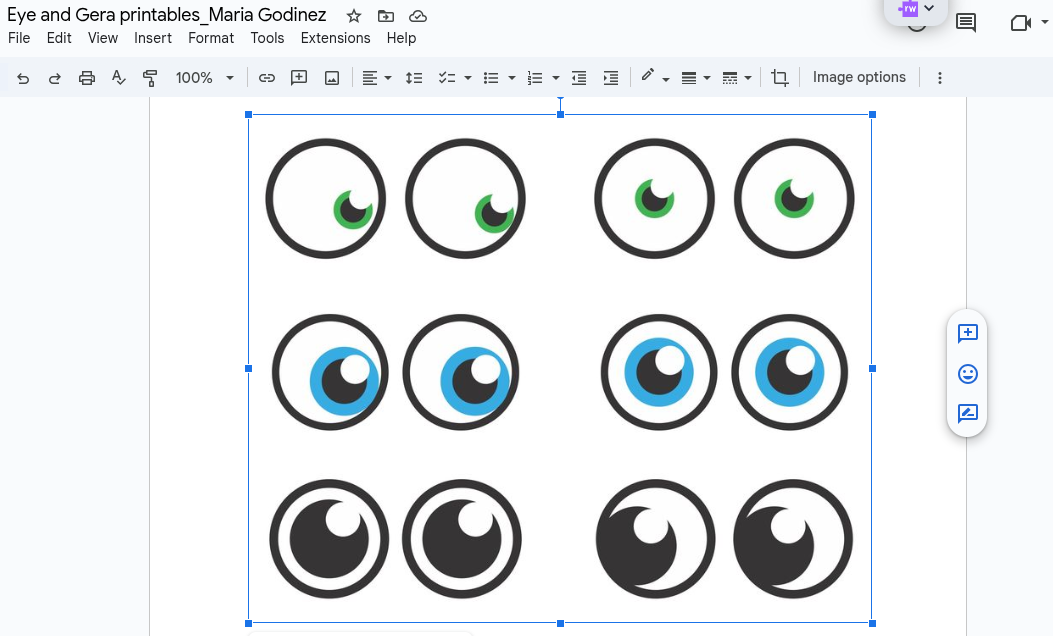Expand the numbered list options arrow
Viewport: 1053px width, 636px height.
click(x=555, y=79)
